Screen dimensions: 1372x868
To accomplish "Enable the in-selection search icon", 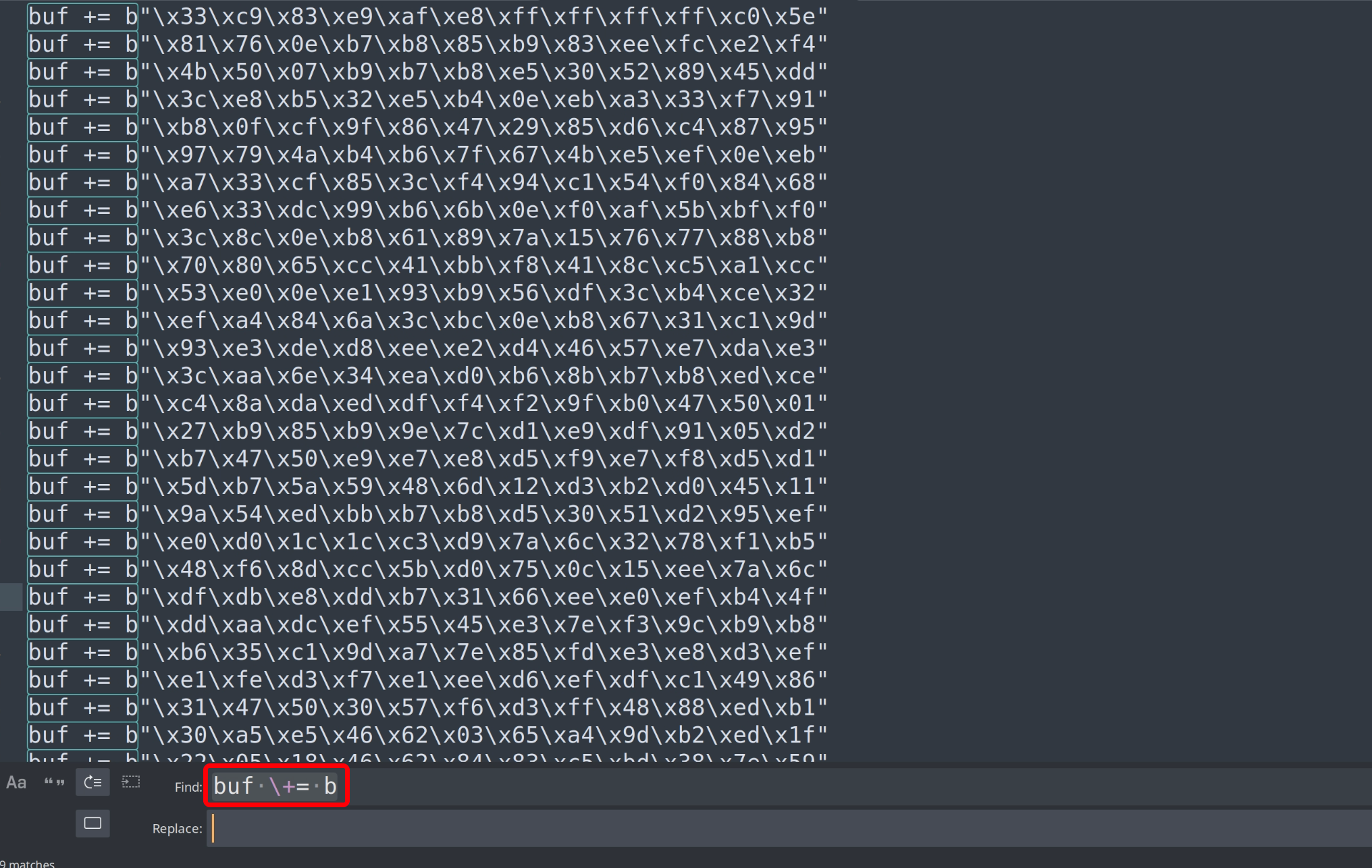I will (131, 782).
